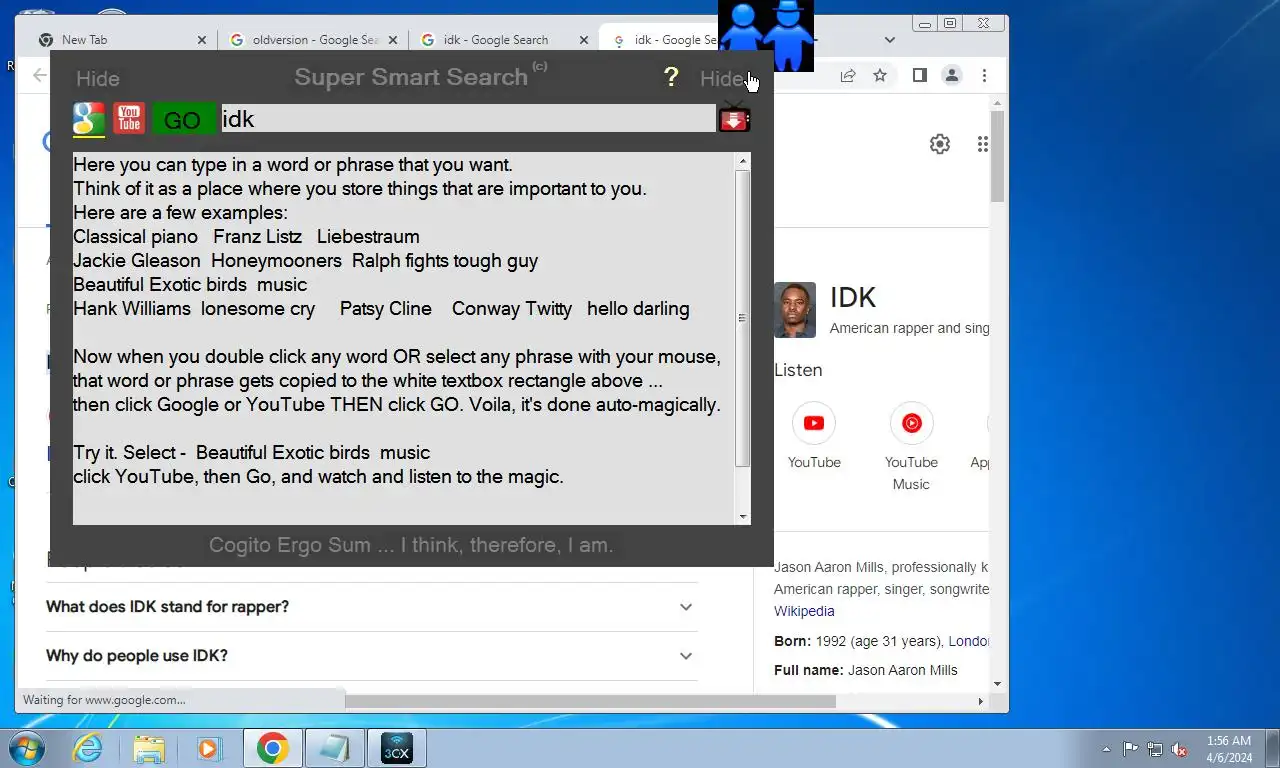Click the network tray icon
The image size is (1280, 768).
1155,749
